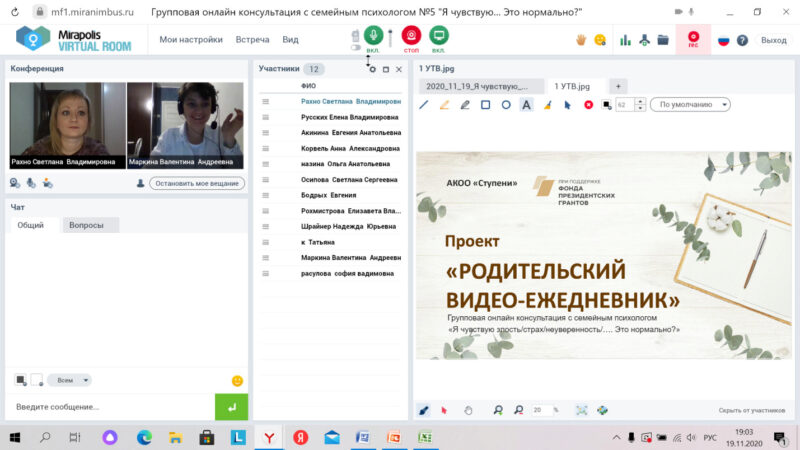Image resolution: width=800 pixels, height=450 pixels.
Task: Choose the white chat background color swatch
Action: click(37, 380)
